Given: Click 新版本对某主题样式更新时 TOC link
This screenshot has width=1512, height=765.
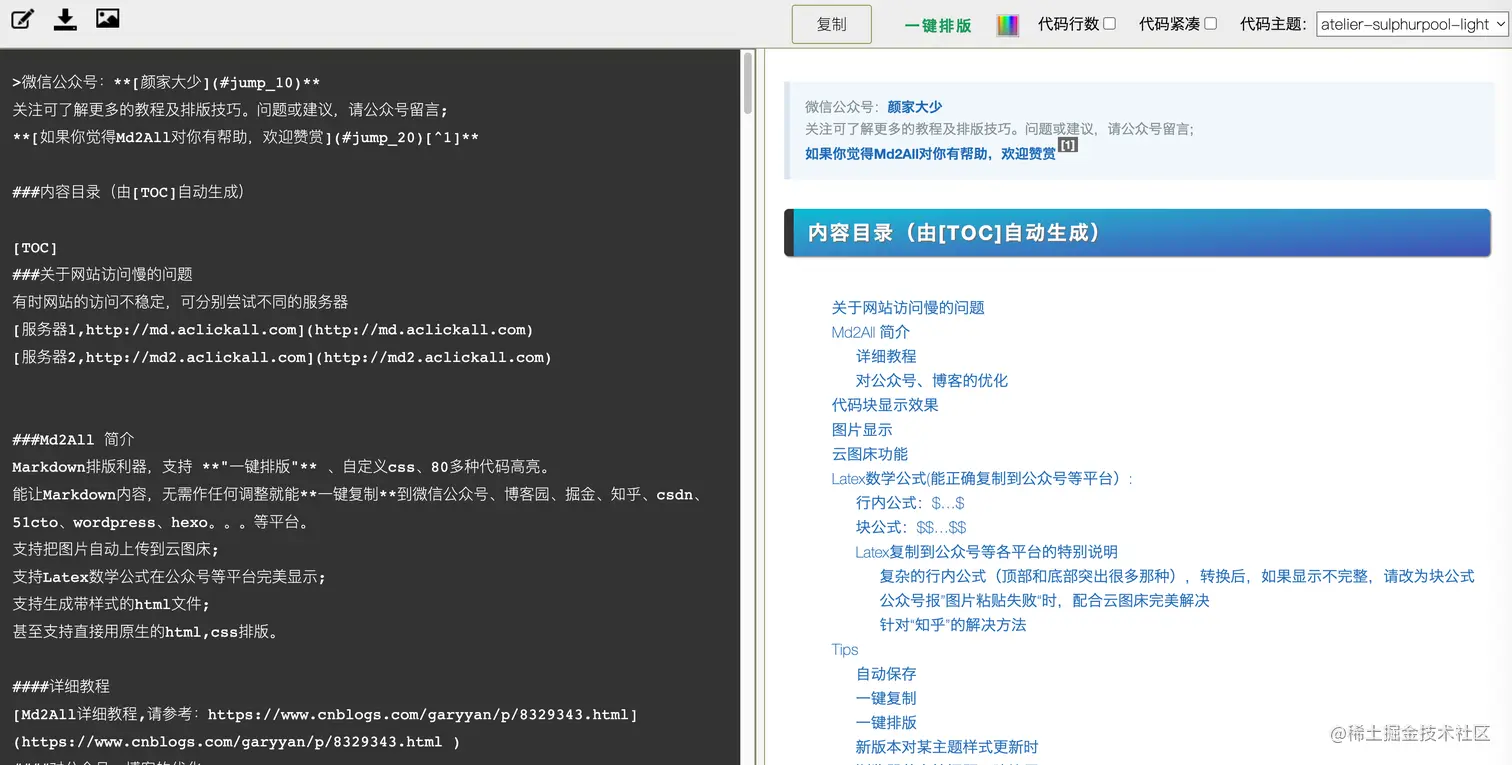Looking at the screenshot, I should (947, 747).
